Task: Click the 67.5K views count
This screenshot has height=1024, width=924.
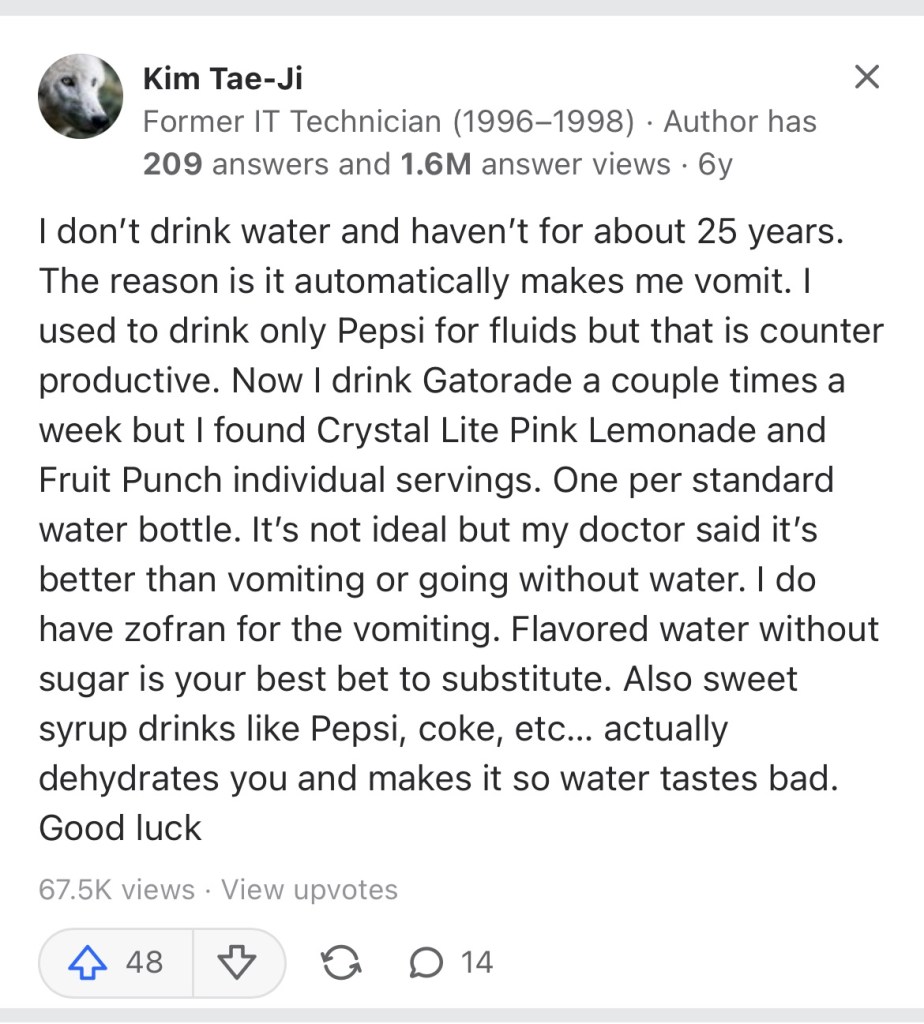Action: pos(116,889)
